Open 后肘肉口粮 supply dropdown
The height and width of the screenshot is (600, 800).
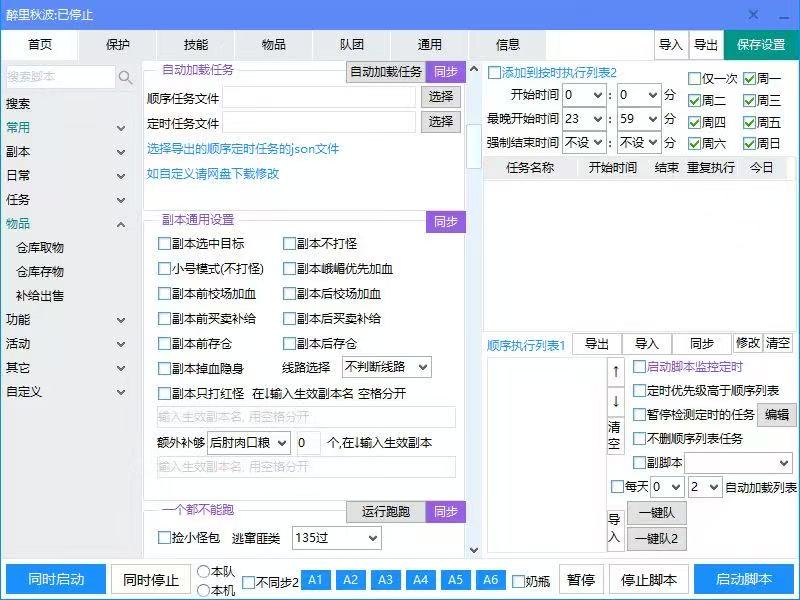(249, 443)
